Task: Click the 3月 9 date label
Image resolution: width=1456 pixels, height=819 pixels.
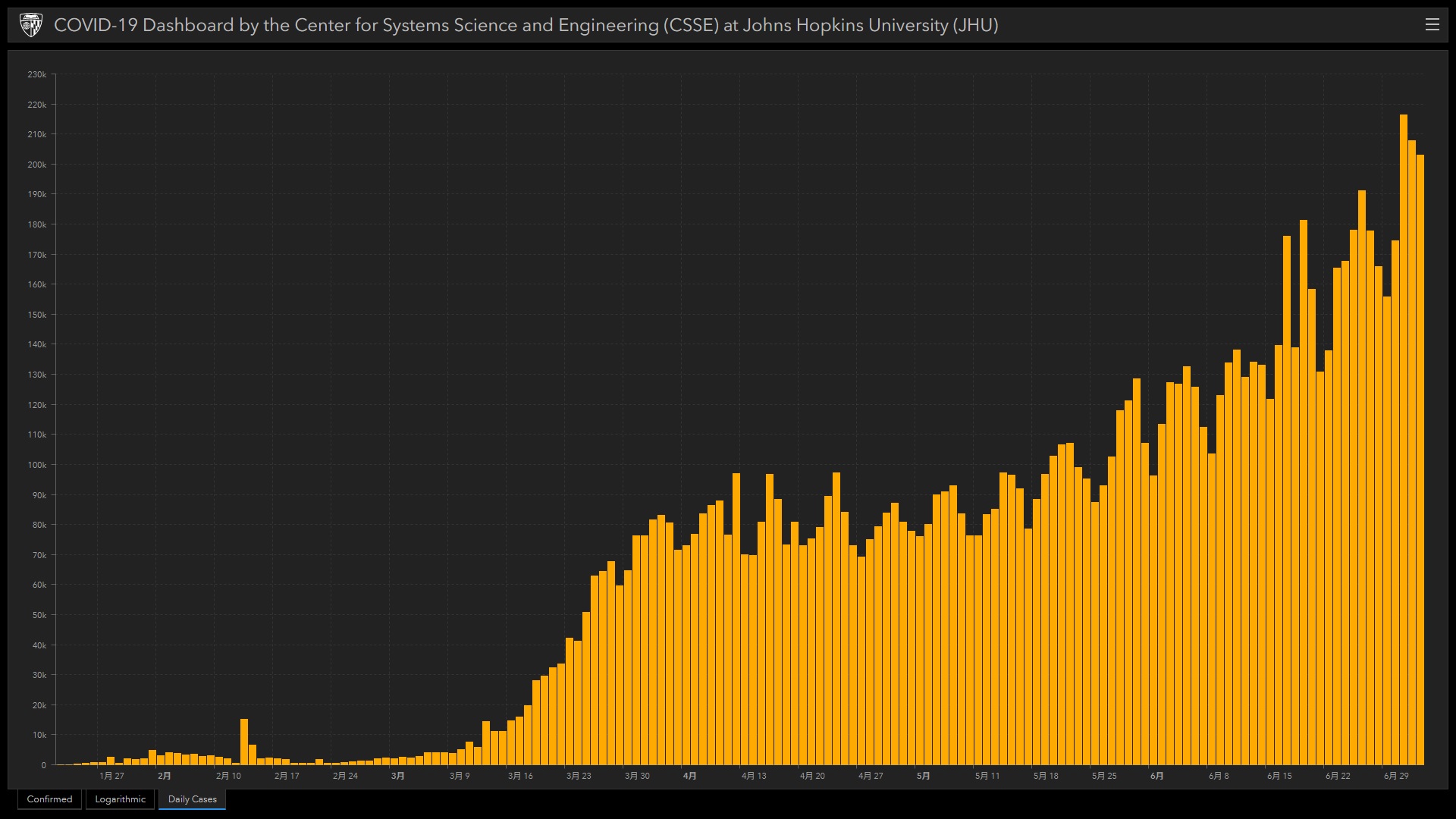Action: click(460, 776)
